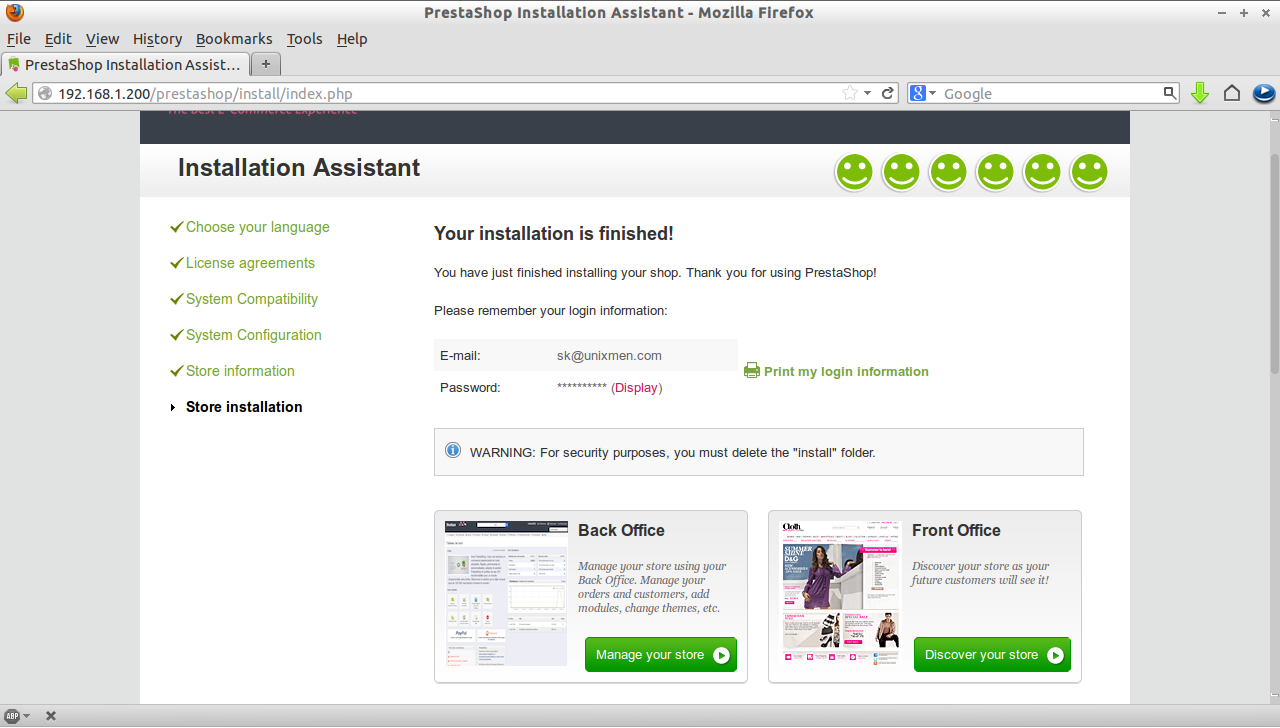The height and width of the screenshot is (728, 1280).
Task: Click the Discover your store button
Action: tap(992, 655)
